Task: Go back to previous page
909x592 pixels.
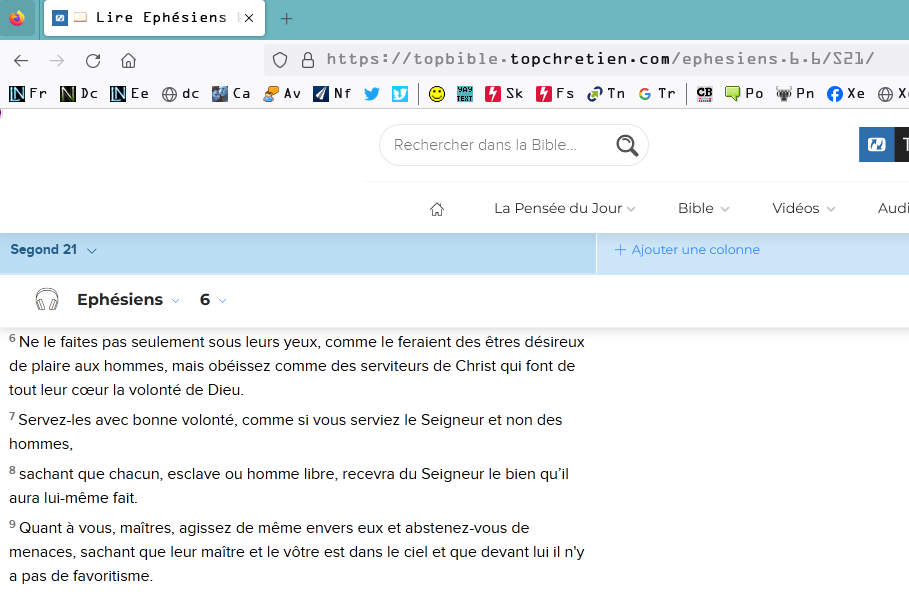Action: 21,60
